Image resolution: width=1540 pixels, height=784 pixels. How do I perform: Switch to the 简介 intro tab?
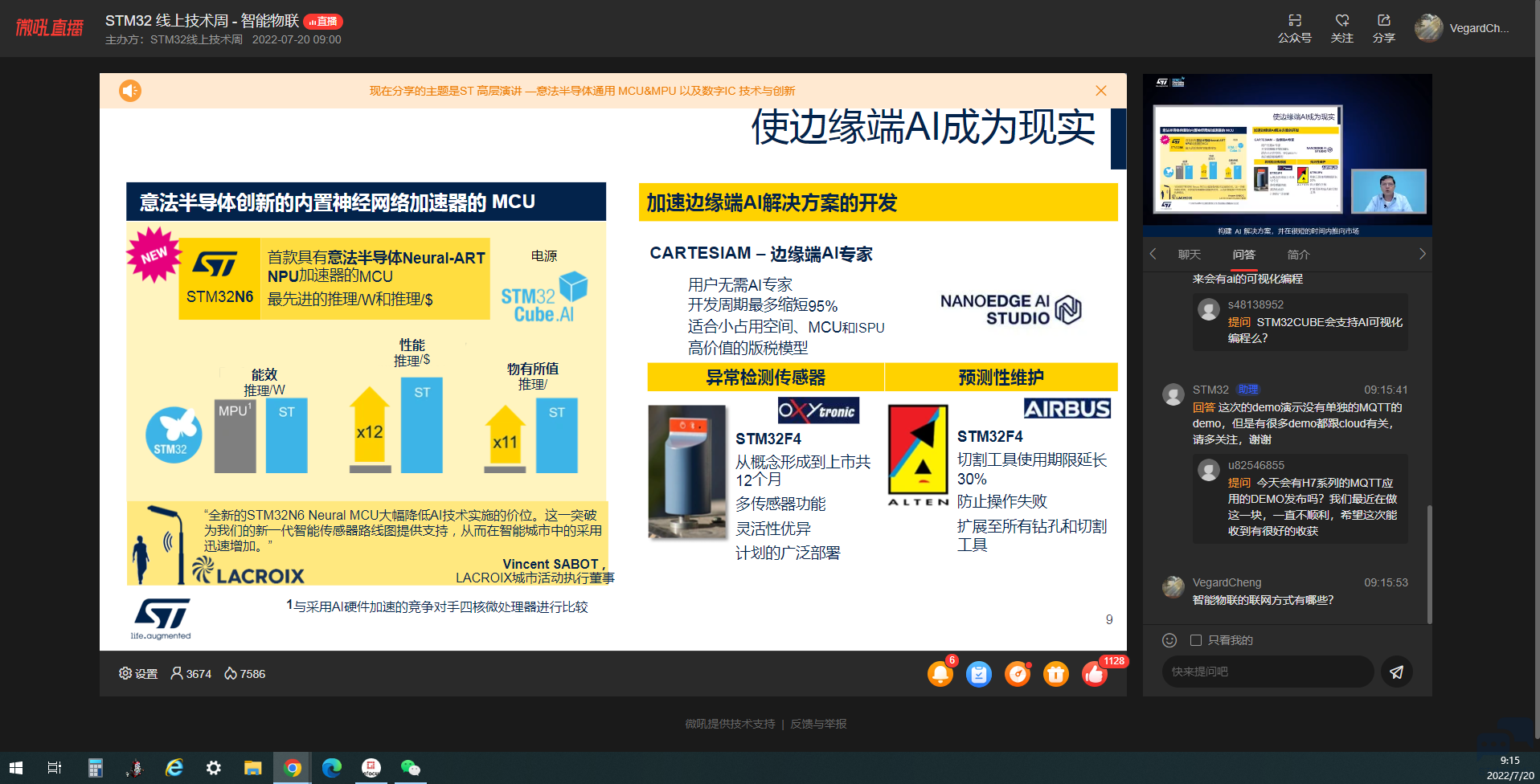1298,255
